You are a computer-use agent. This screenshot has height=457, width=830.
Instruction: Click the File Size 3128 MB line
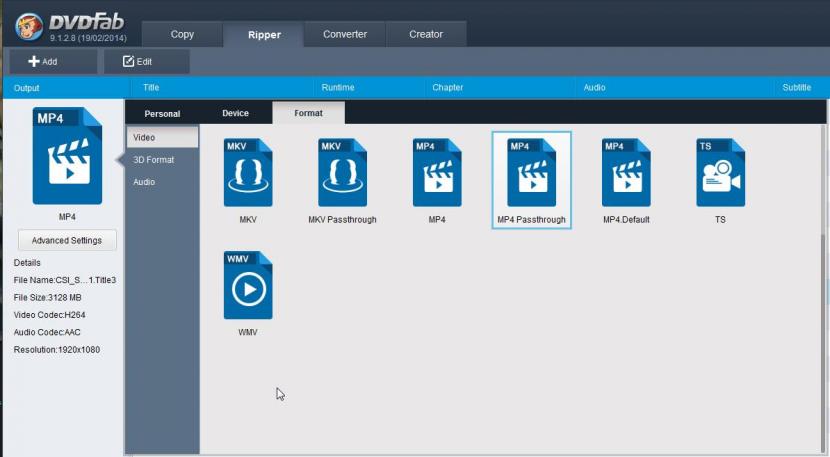pos(48,298)
